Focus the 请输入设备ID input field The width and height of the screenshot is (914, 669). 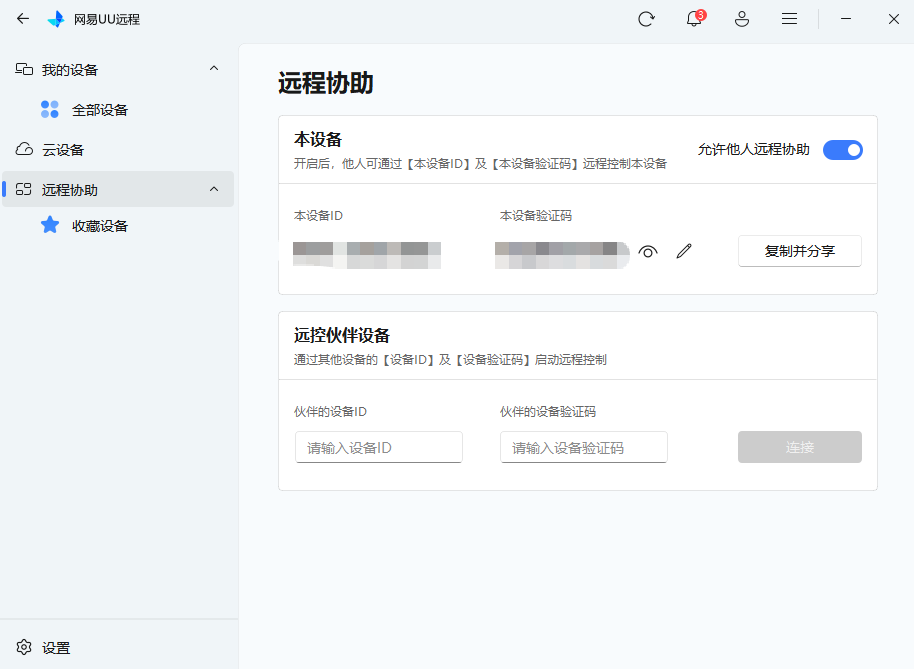click(379, 448)
